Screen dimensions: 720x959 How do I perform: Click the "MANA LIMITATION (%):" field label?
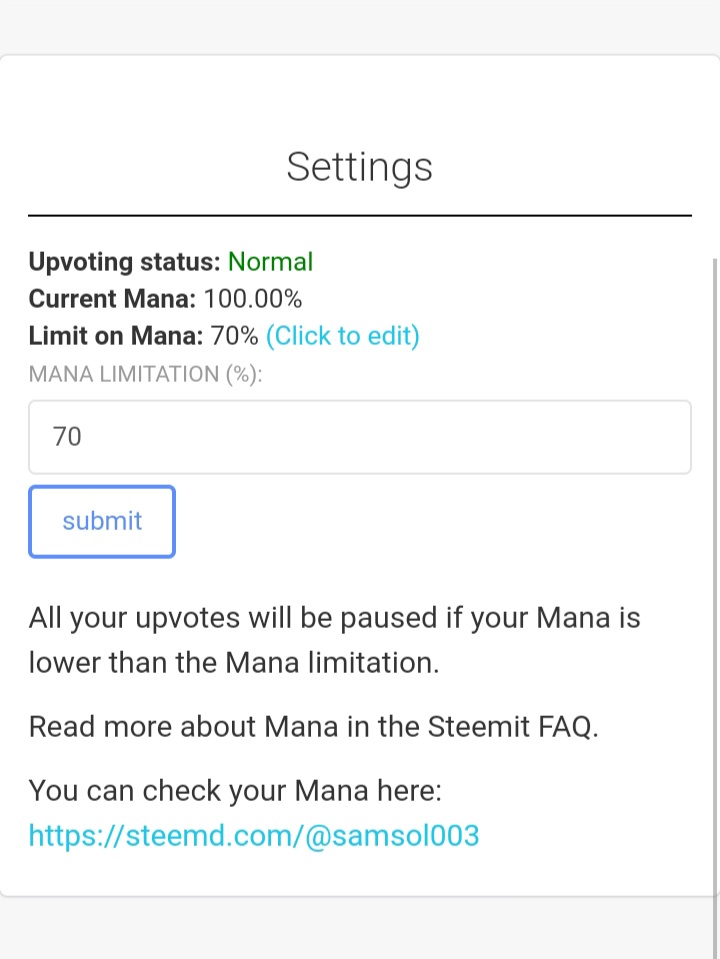point(145,374)
